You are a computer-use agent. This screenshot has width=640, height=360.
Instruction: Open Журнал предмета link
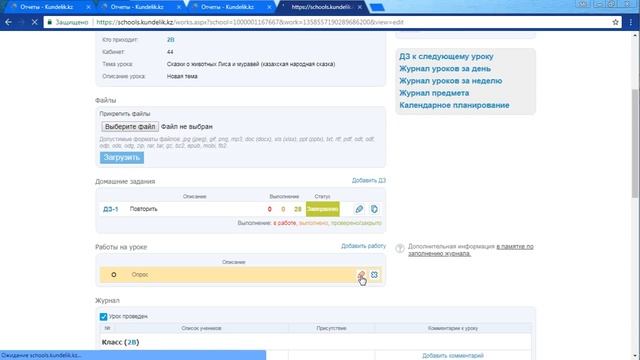(434, 93)
